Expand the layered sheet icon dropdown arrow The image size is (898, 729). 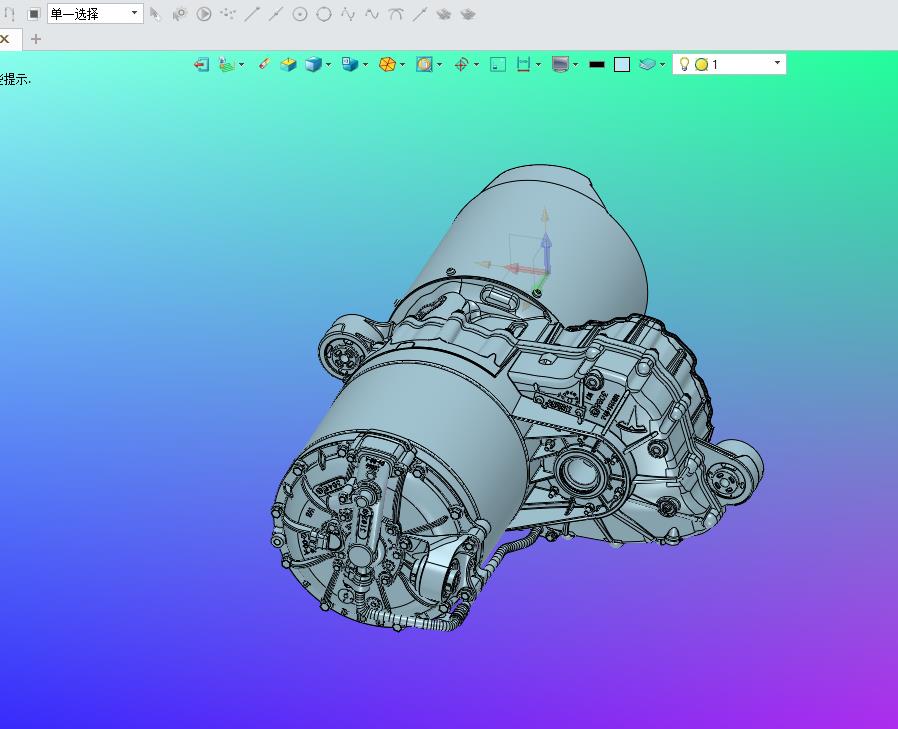coord(663,64)
